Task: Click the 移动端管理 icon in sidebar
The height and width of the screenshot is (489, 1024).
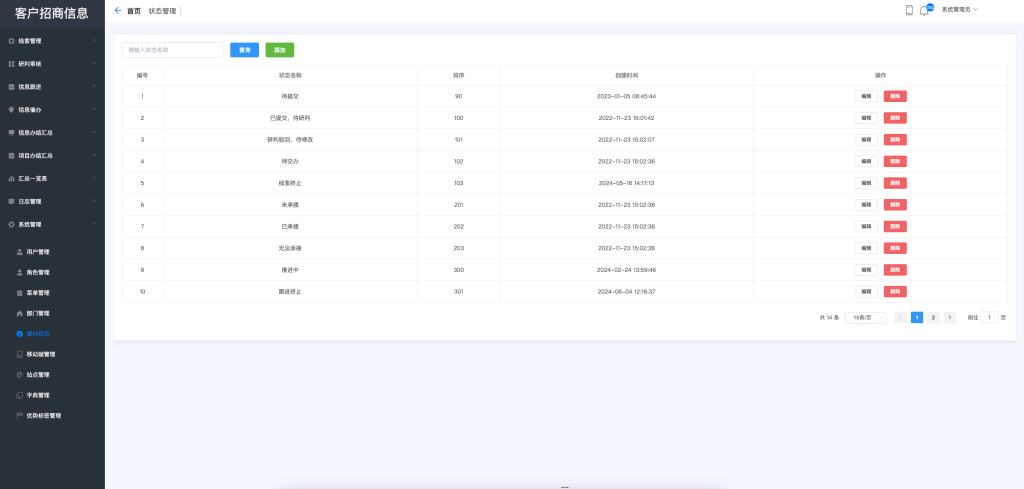Action: 20,354
